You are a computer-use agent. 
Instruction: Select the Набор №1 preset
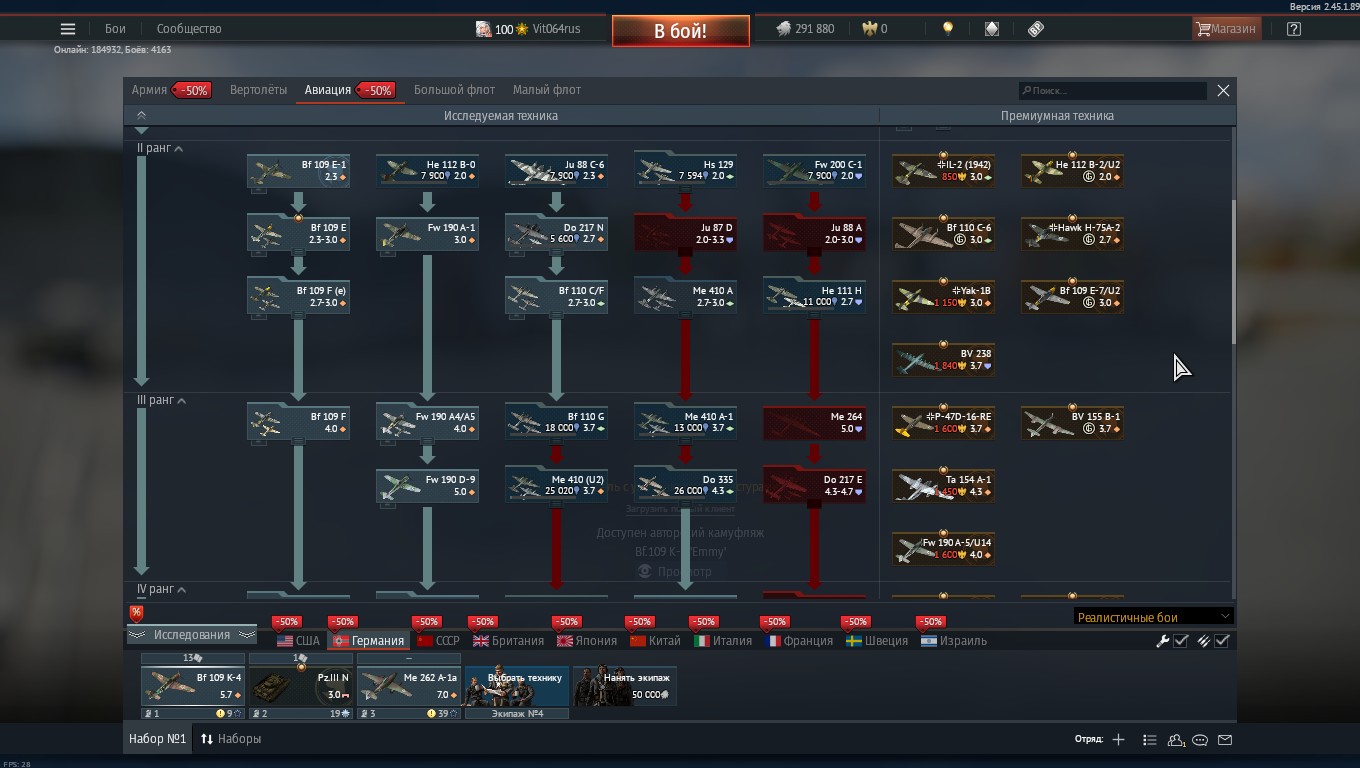pyautogui.click(x=157, y=739)
